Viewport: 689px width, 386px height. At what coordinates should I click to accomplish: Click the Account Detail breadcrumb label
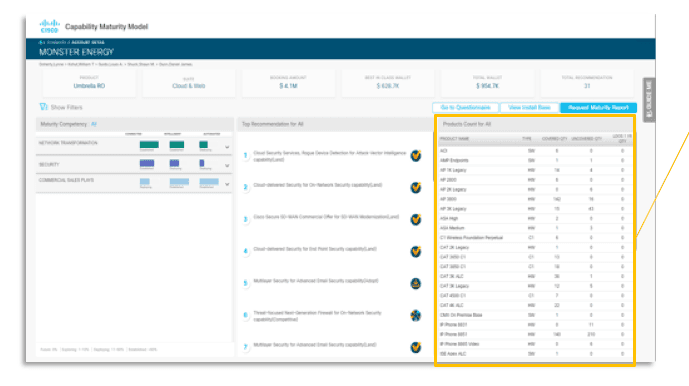[88, 43]
